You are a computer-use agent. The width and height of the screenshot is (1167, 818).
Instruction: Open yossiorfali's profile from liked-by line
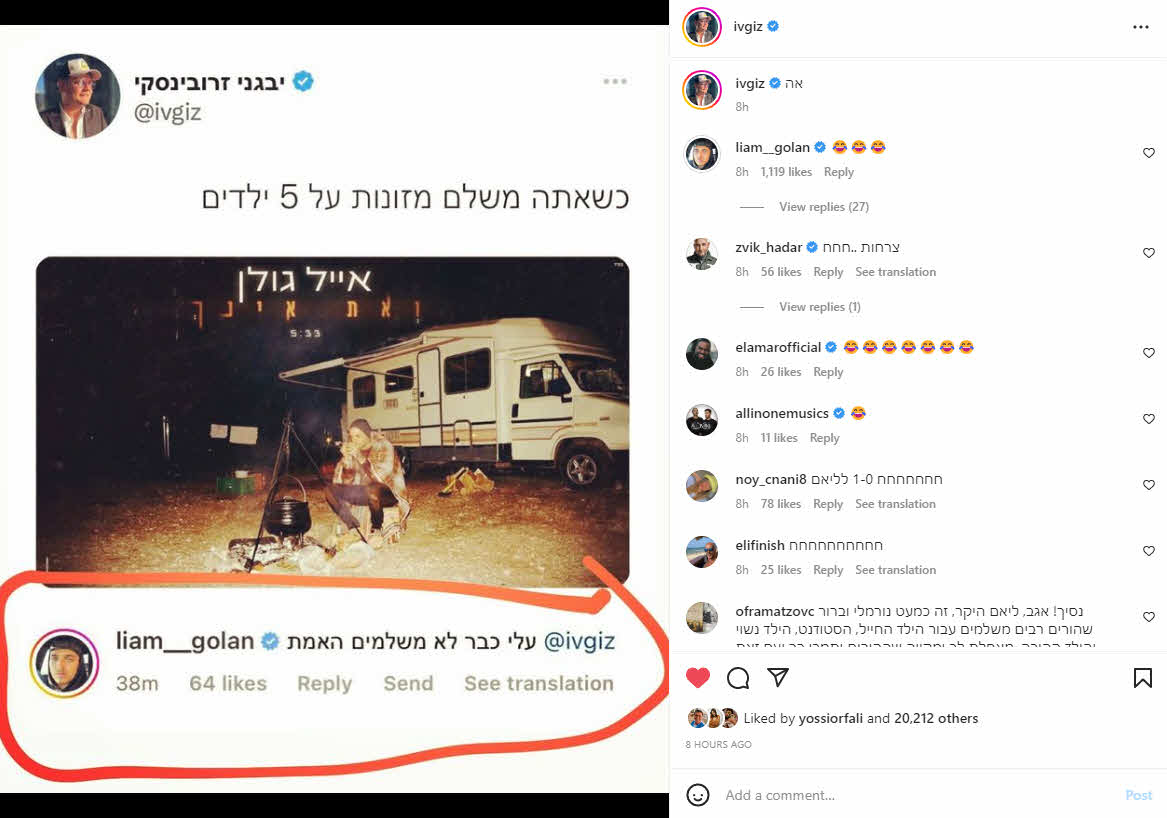tap(831, 718)
